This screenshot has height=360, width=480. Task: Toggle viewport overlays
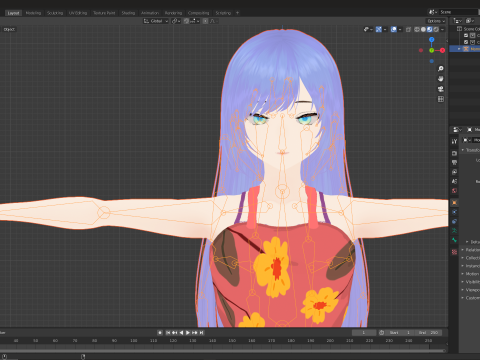pyautogui.click(x=394, y=29)
